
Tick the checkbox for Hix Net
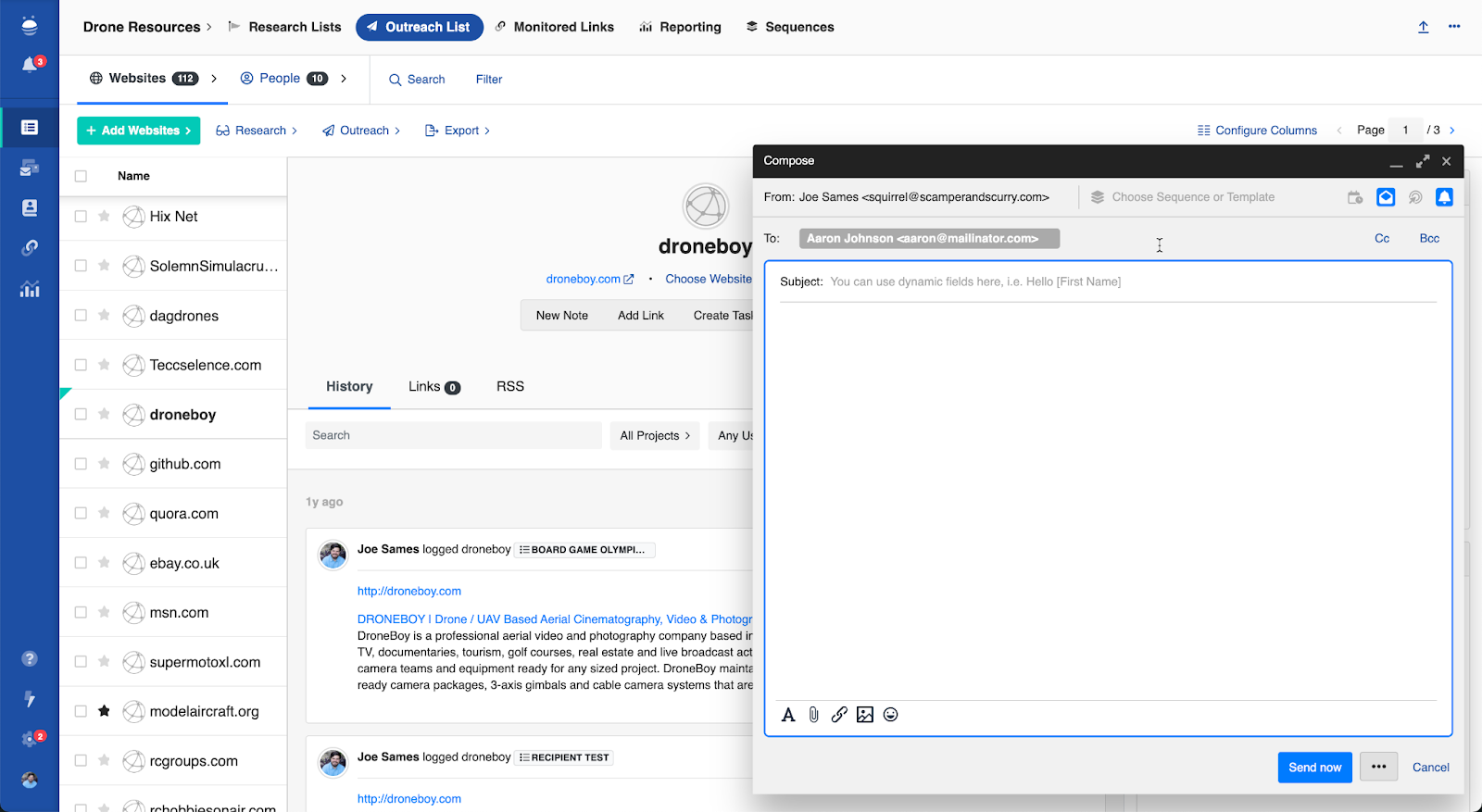tap(81, 217)
